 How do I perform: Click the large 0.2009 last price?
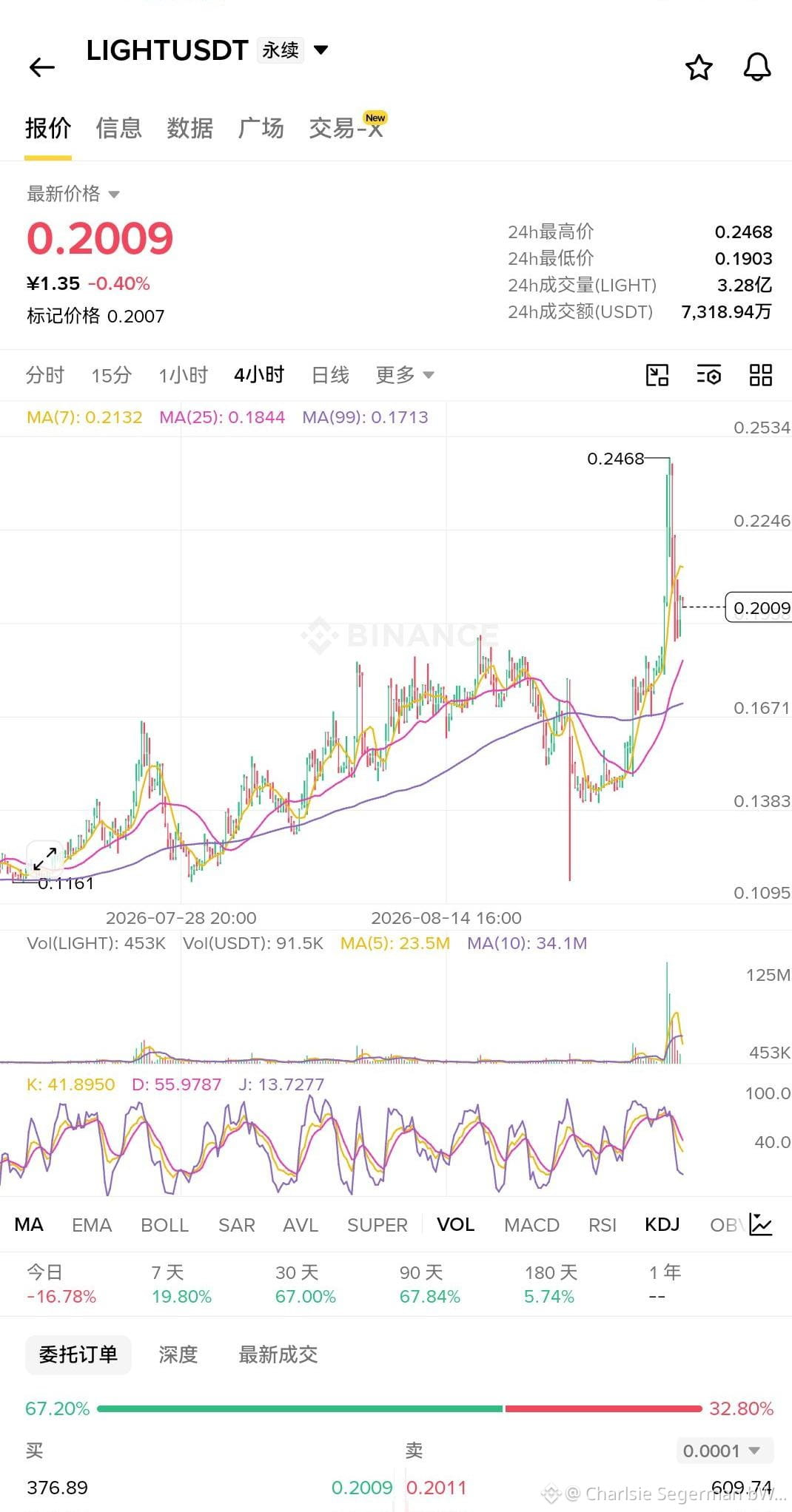pos(100,238)
